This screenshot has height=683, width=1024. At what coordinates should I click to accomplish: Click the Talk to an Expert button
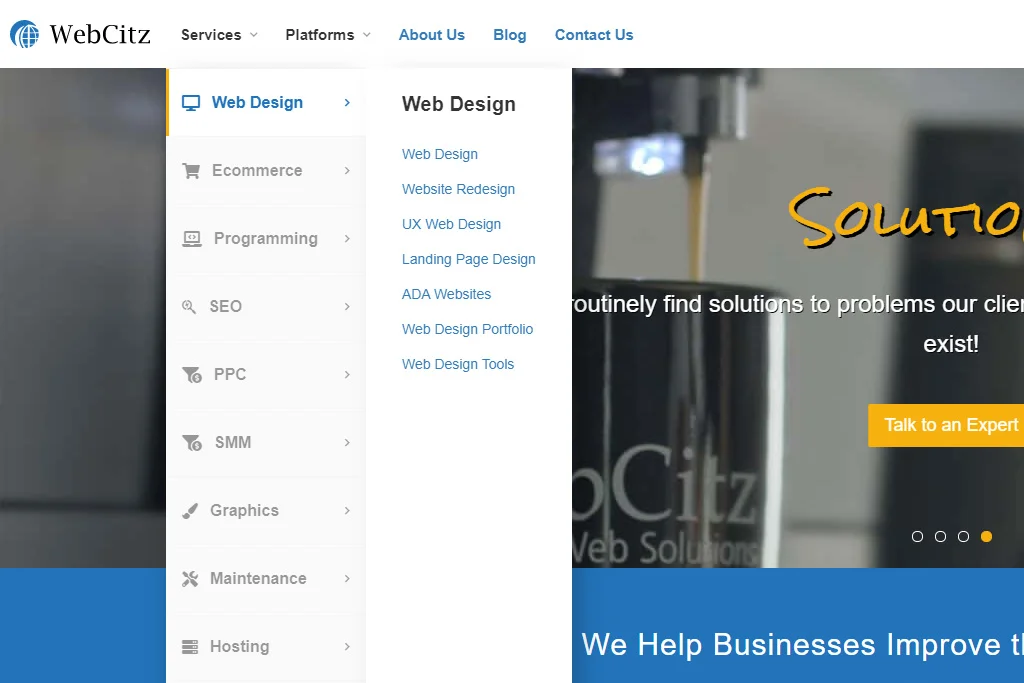coord(946,425)
